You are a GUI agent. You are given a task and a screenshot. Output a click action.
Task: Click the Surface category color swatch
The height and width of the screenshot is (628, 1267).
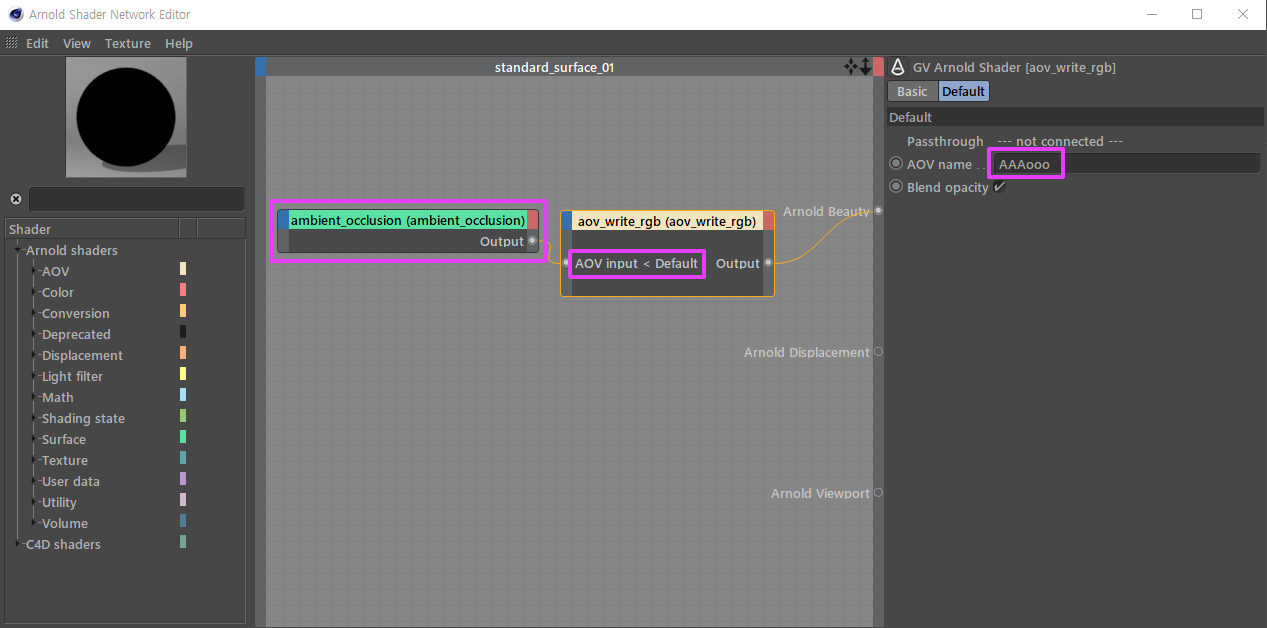click(183, 438)
